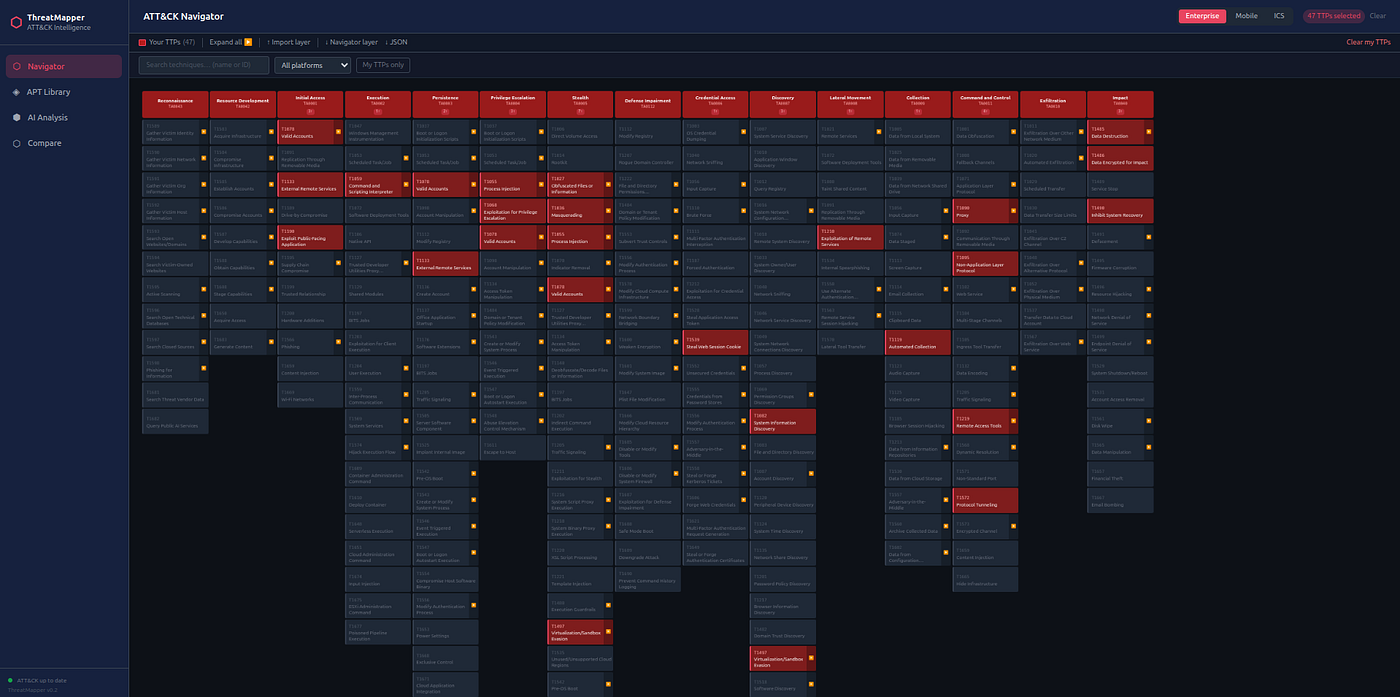Viewport: 1400px width, 697px height.
Task: Click the Initial Access TA0001 column header
Action: pos(310,104)
